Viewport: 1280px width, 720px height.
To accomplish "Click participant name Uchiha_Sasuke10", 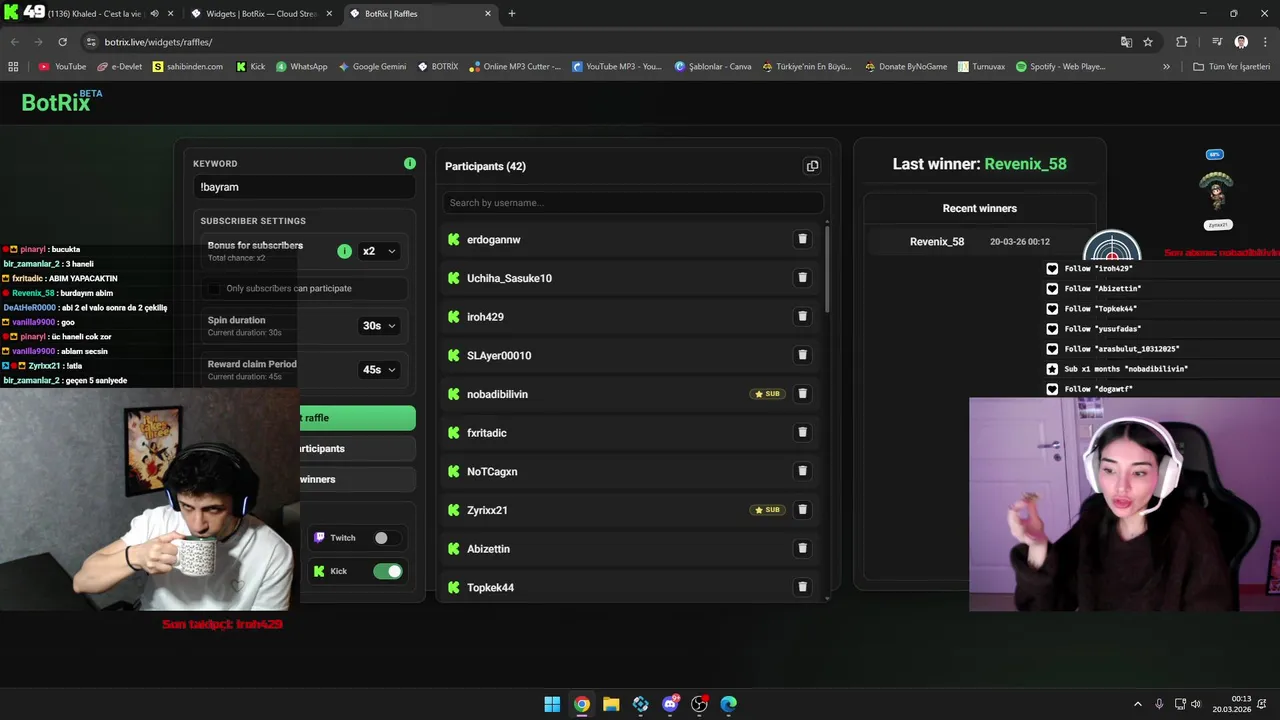I will 509,278.
